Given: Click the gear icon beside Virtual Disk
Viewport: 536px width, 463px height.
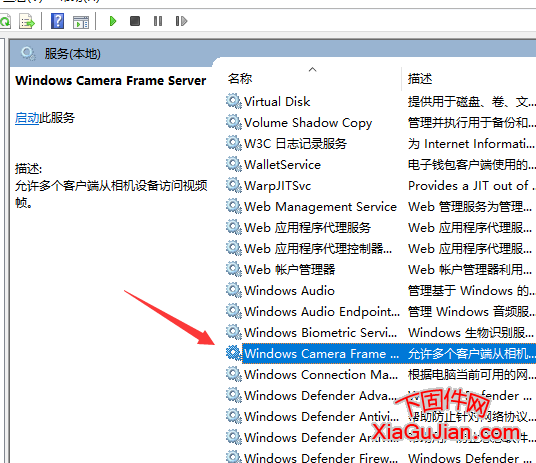Looking at the screenshot, I should (234, 101).
